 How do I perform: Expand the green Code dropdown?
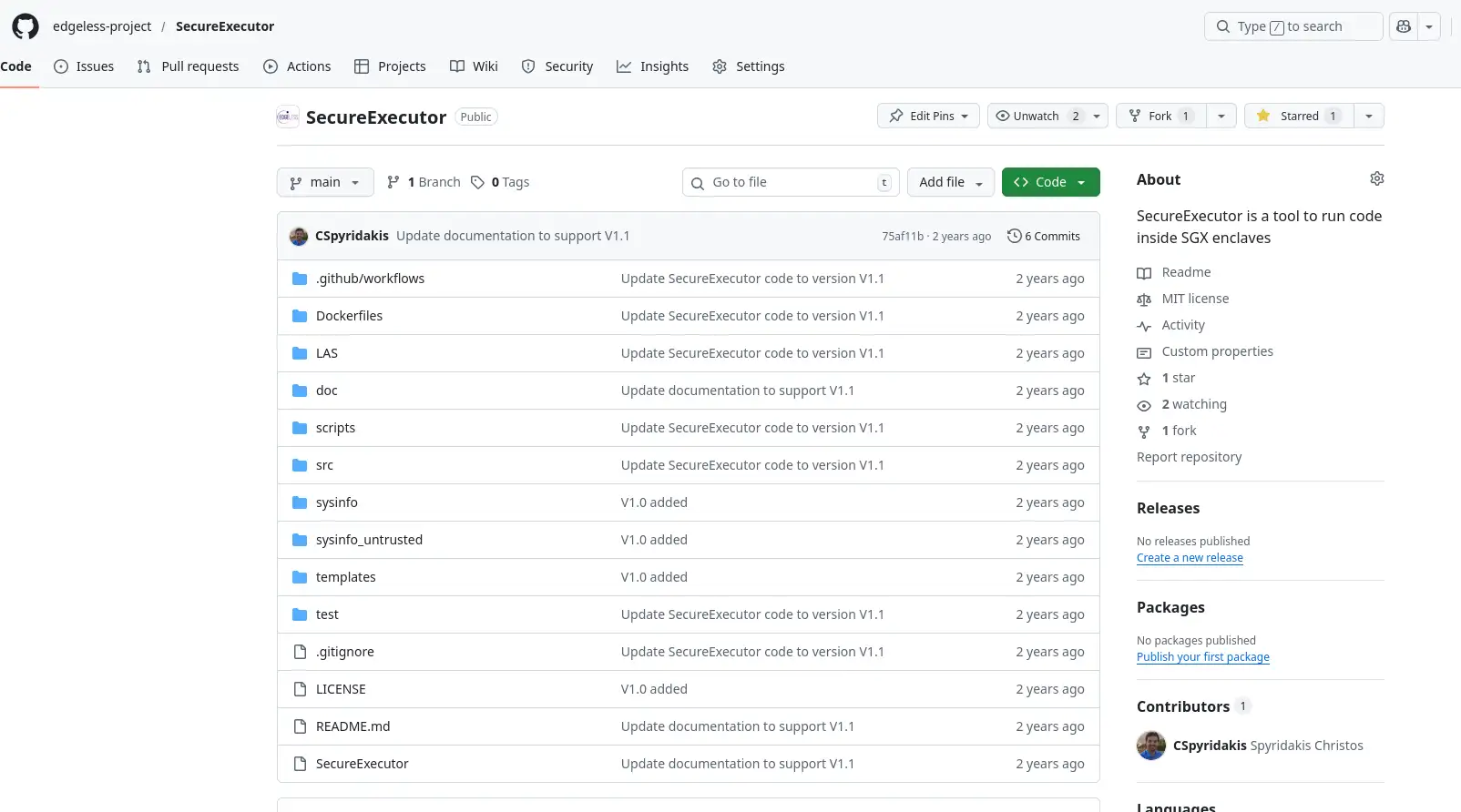1050,183
